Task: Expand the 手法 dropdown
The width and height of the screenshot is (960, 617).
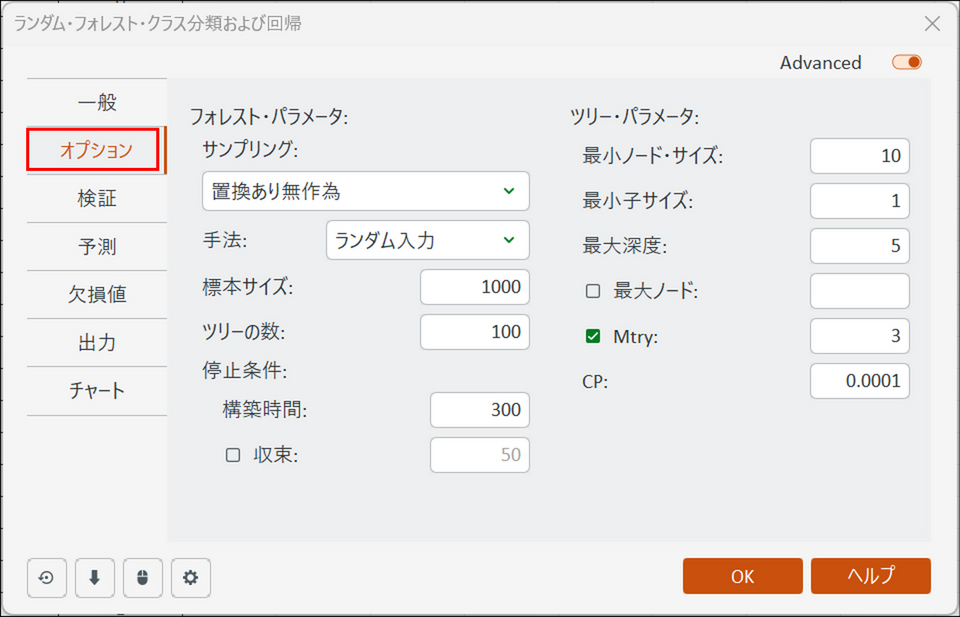Action: [427, 240]
